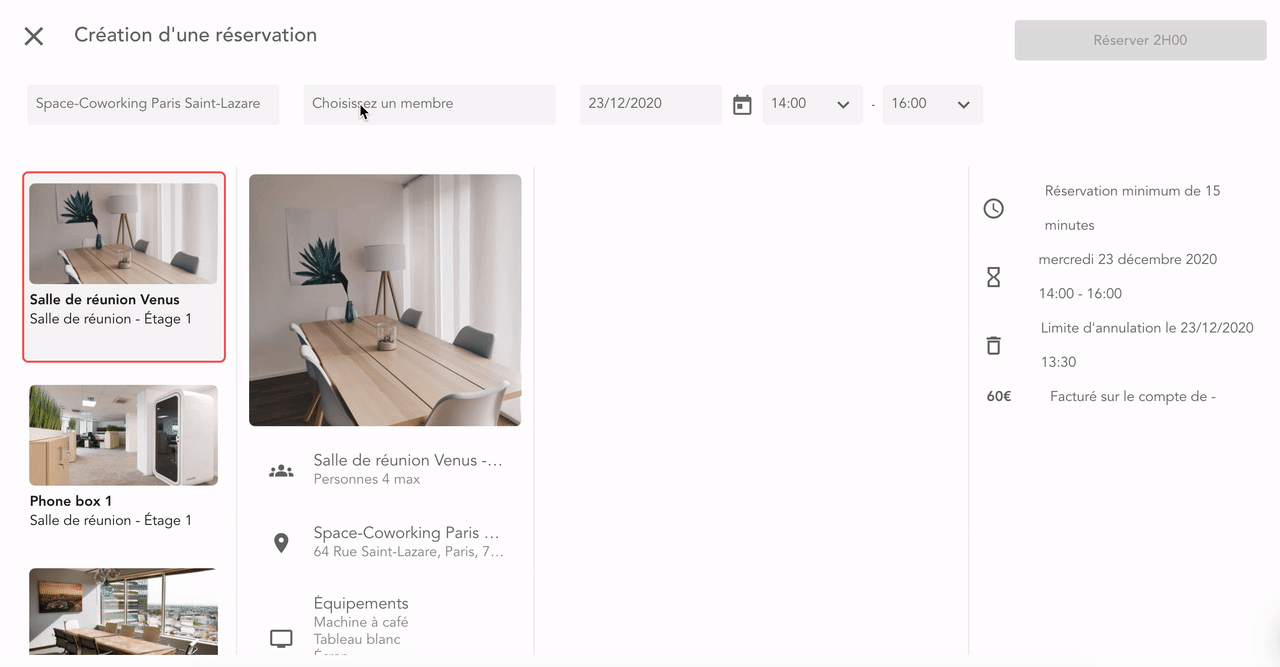Click the people capacity icon
The width and height of the screenshot is (1280, 667).
[281, 470]
